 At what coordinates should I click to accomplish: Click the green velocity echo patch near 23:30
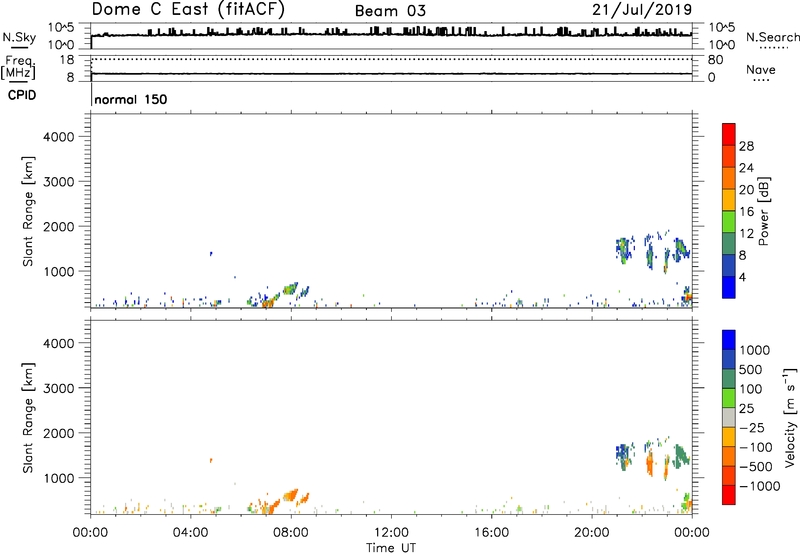point(681,455)
